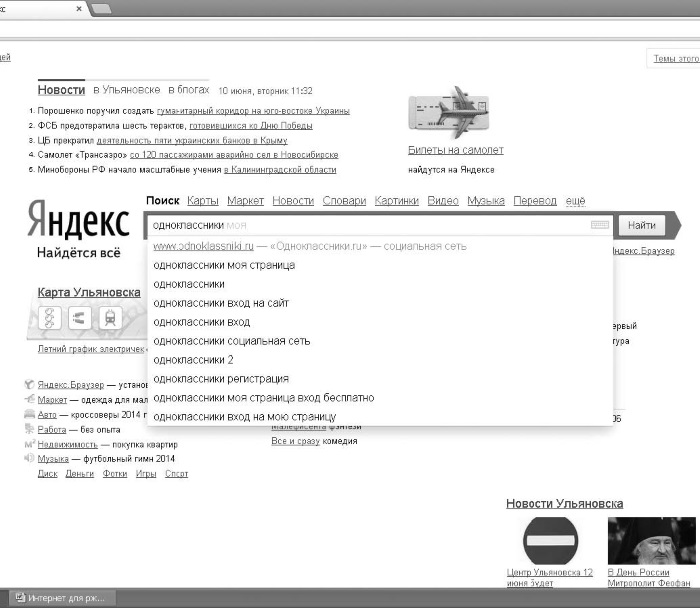
Task: Choose suggestion одноклассники моя страница
Action: point(224,265)
